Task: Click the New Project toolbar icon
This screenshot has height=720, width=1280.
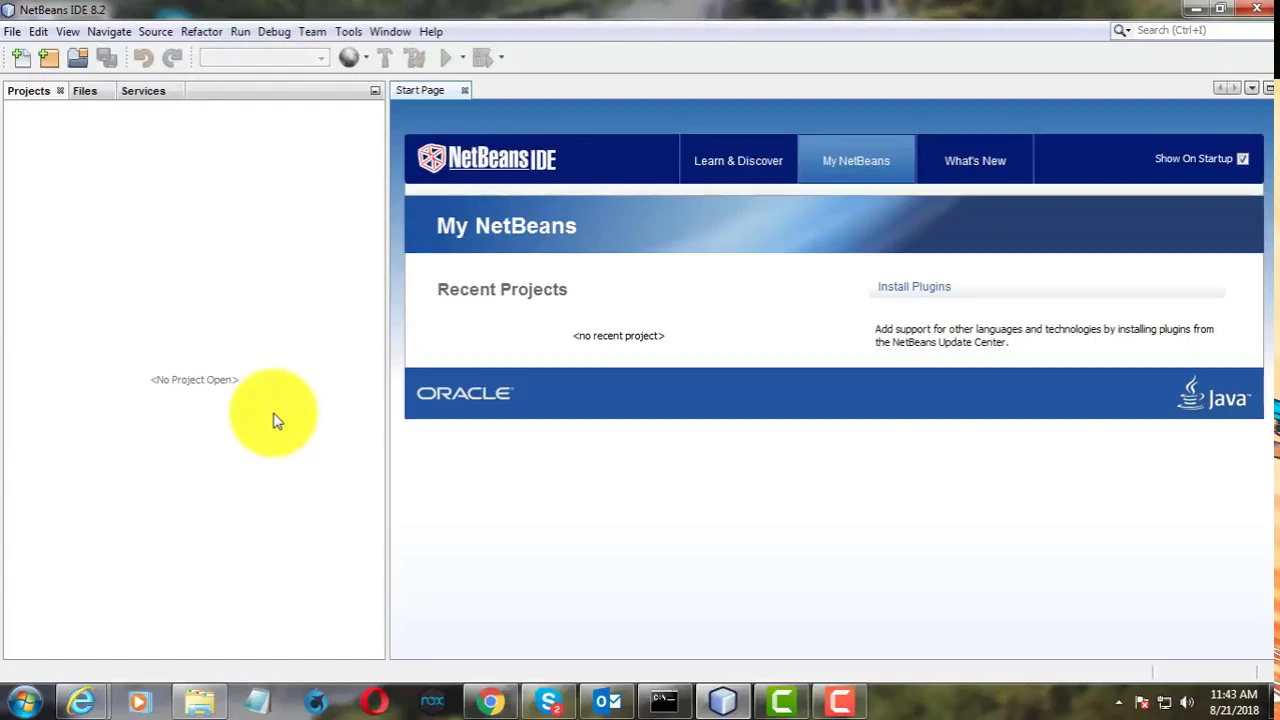Action: [x=49, y=58]
